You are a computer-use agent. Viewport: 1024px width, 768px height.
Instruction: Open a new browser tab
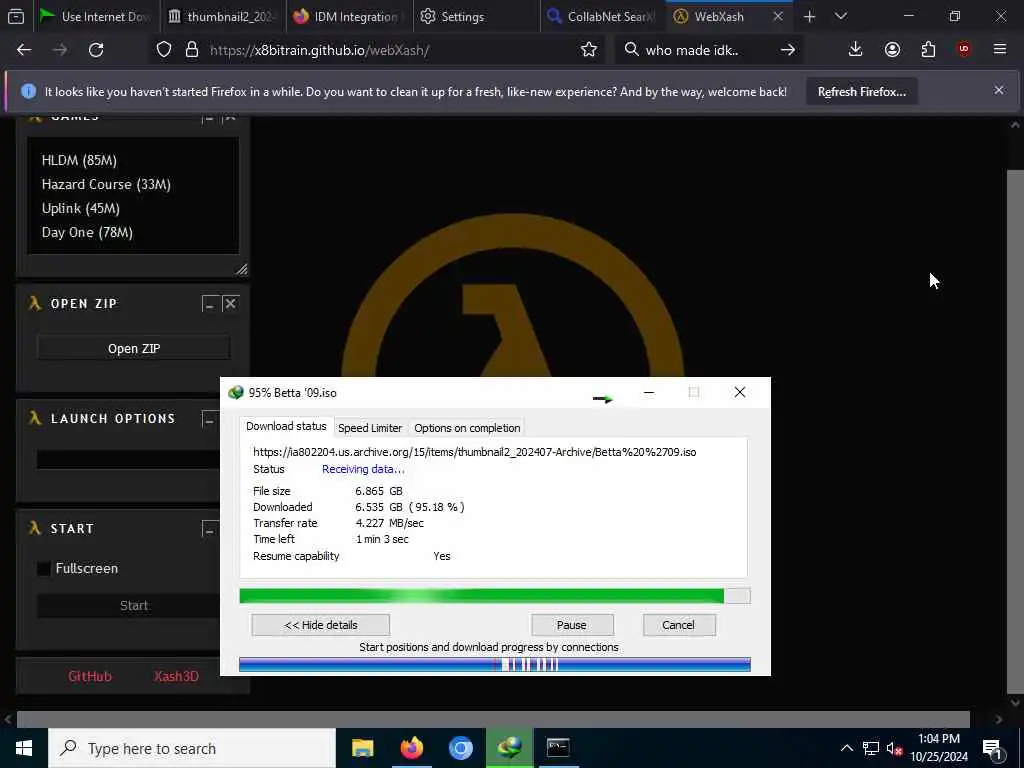point(809,17)
